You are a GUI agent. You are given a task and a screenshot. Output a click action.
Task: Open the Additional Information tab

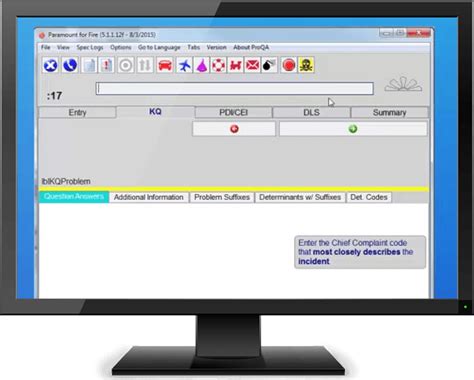[149, 197]
